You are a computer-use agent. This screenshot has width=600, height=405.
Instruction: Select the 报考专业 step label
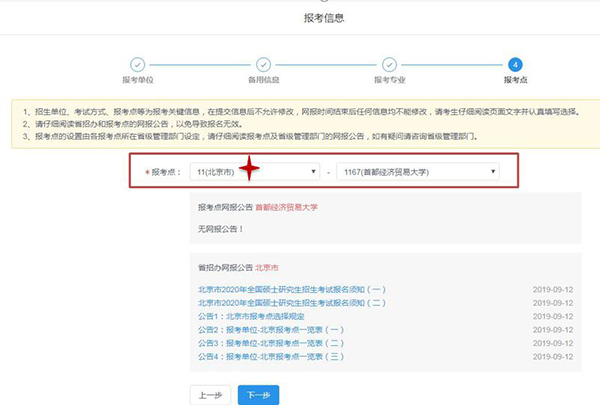pos(390,80)
